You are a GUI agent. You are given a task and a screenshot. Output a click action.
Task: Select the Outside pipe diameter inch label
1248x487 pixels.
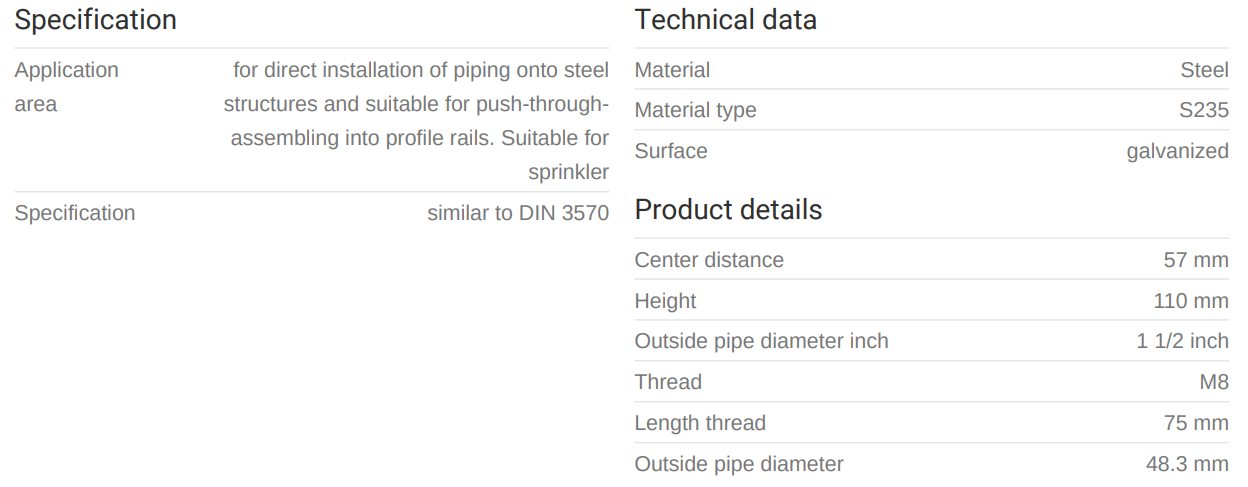click(x=761, y=341)
